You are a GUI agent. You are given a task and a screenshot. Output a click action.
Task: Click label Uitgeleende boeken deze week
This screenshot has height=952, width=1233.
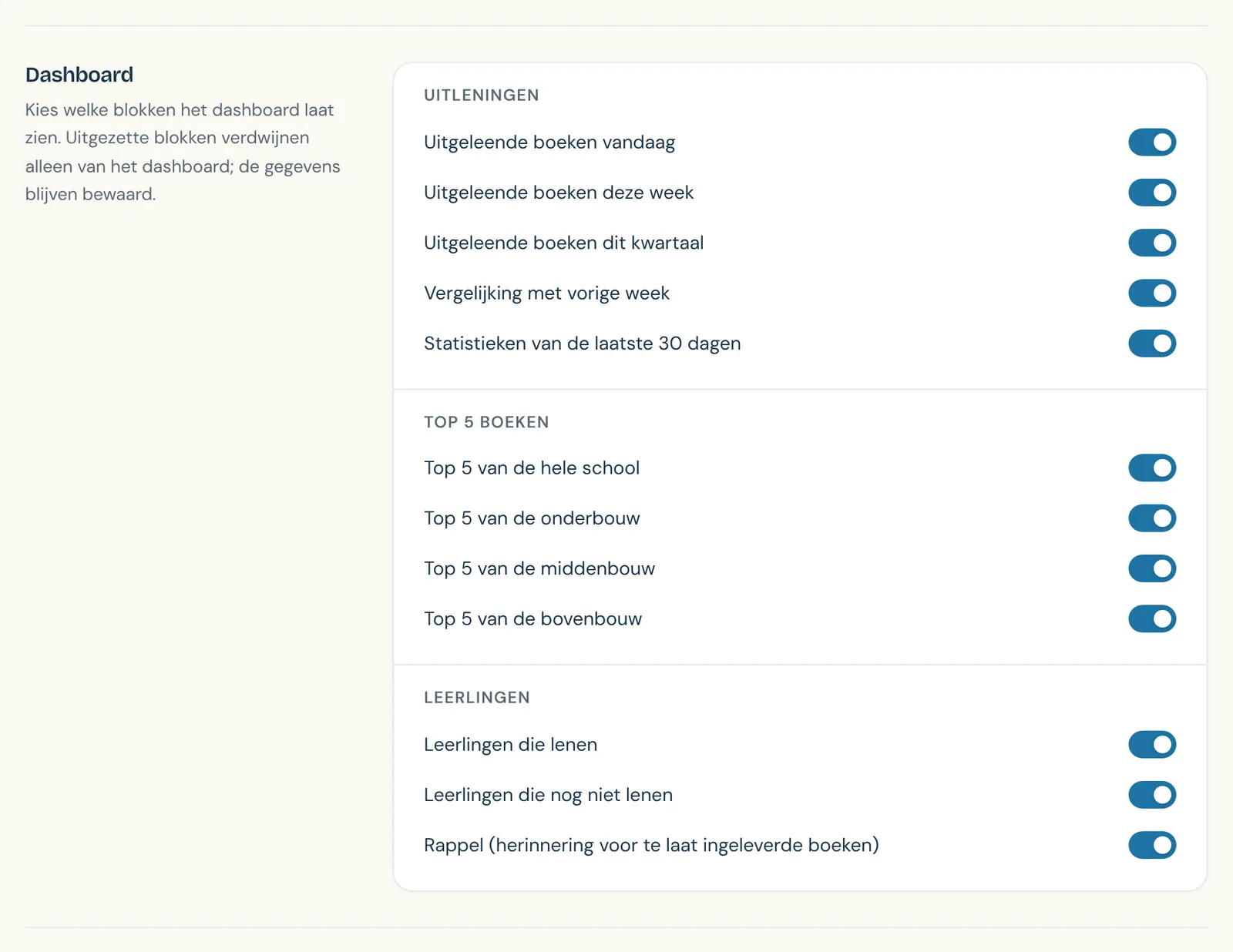(559, 193)
